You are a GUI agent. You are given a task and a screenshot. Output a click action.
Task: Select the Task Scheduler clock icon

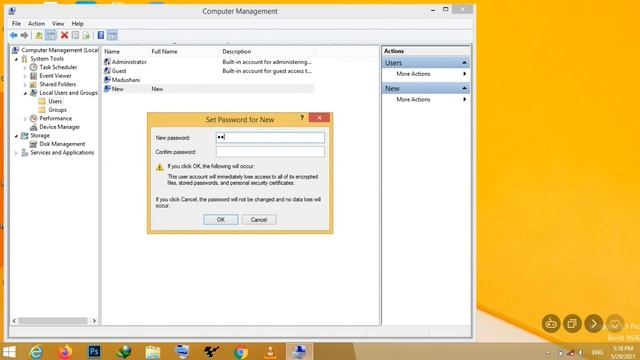click(x=33, y=67)
